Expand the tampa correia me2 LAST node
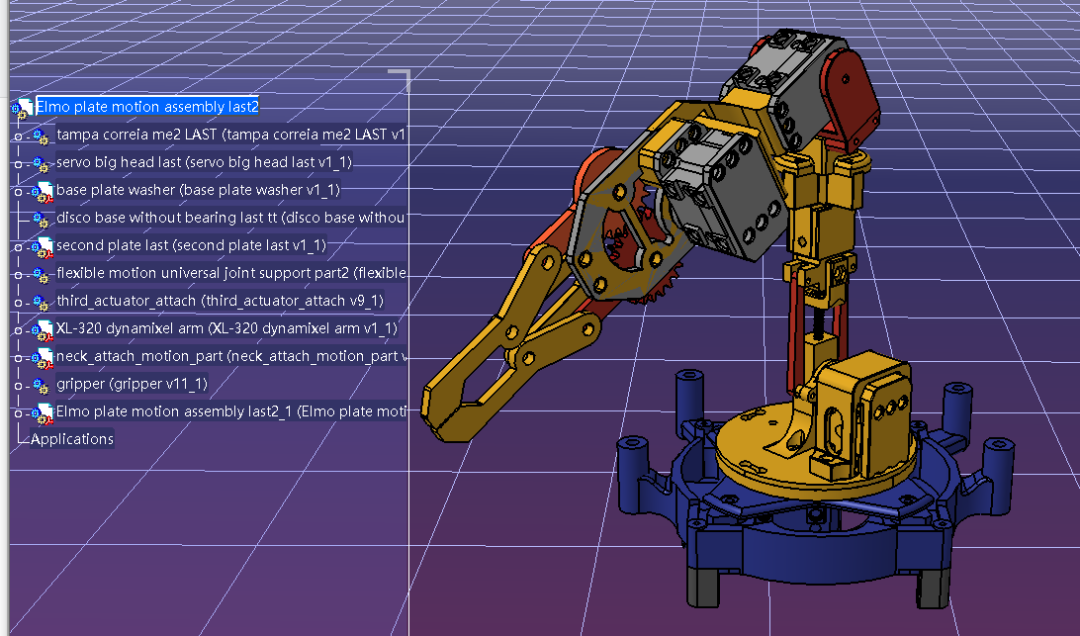1080x636 pixels. 19,136
